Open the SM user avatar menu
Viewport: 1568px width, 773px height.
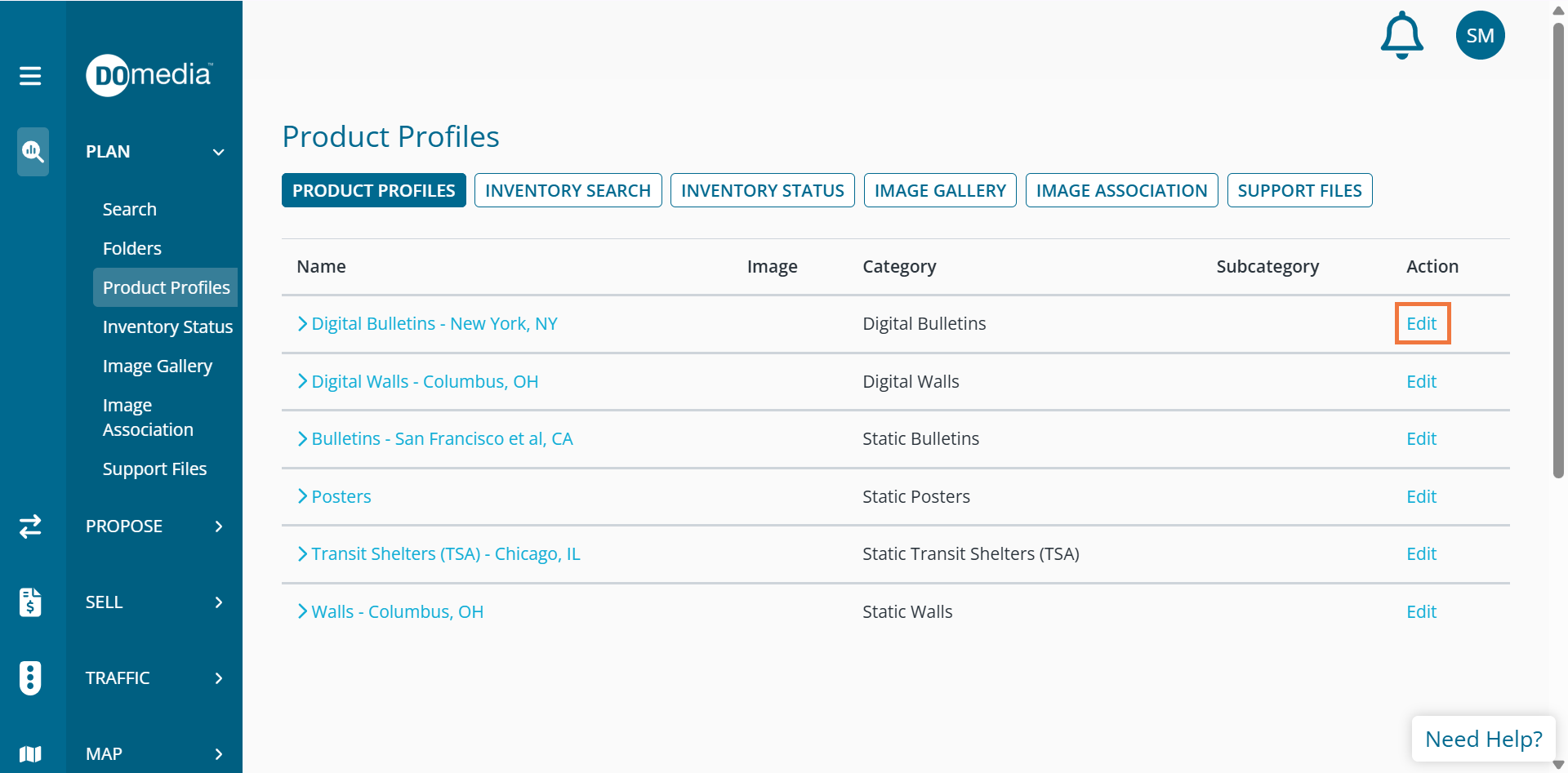click(1480, 35)
